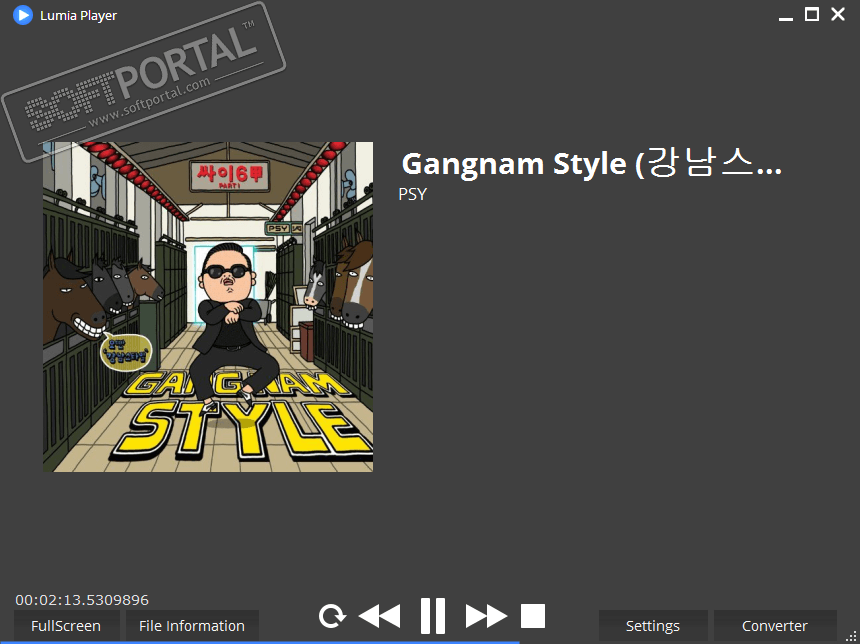The height and width of the screenshot is (644, 860).
Task: Open FullScreen mode
Action: click(66, 625)
